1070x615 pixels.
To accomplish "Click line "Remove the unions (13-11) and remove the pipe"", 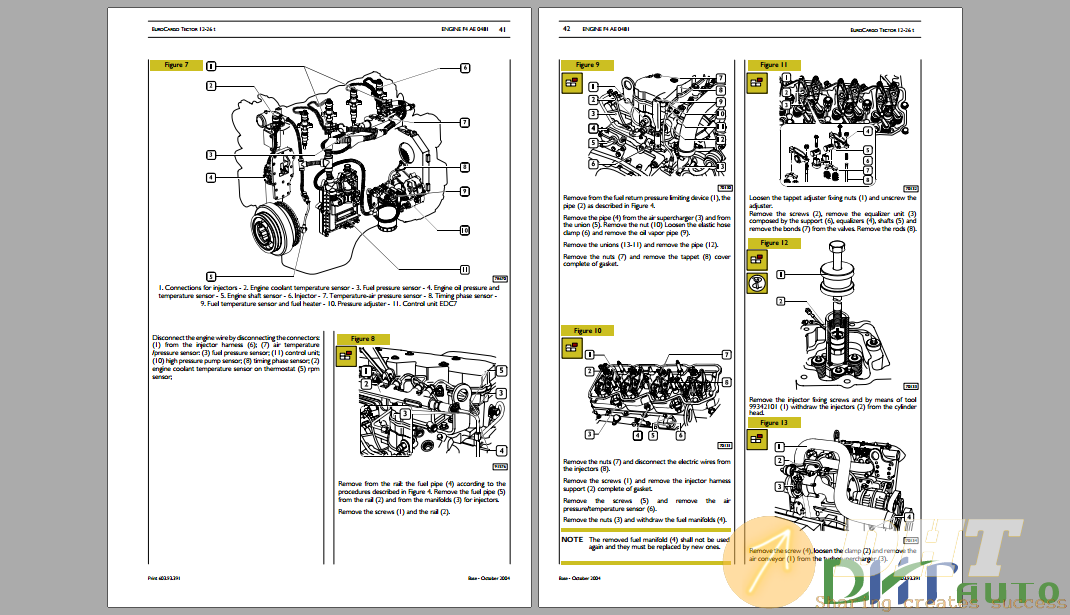I will [640, 244].
